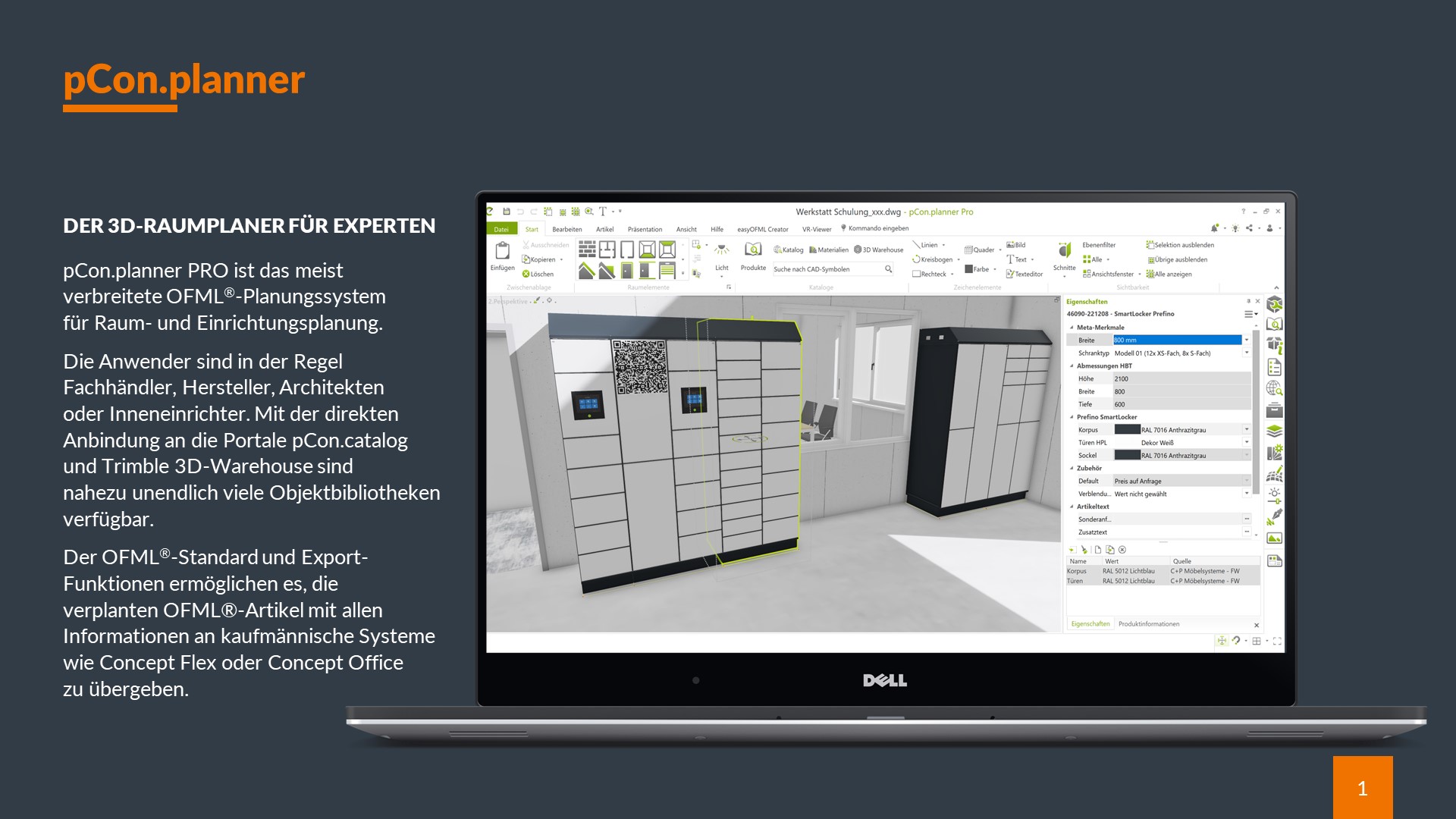The height and width of the screenshot is (819, 1456).
Task: Click the Katalog button
Action: (x=789, y=249)
